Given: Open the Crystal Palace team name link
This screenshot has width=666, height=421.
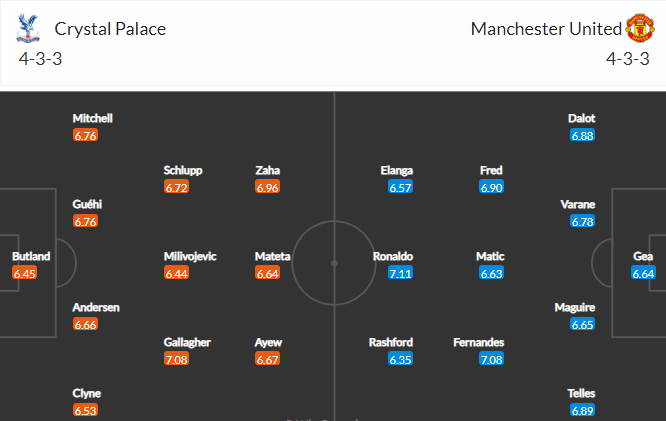Looking at the screenshot, I should click(110, 29).
